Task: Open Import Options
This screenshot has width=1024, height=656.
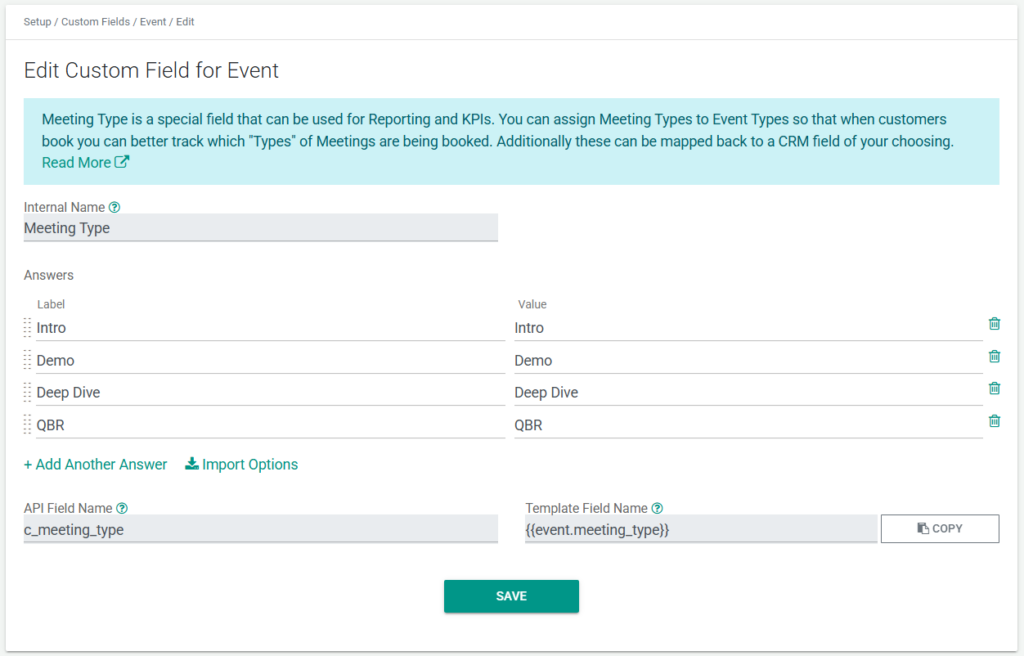Action: coord(241,464)
